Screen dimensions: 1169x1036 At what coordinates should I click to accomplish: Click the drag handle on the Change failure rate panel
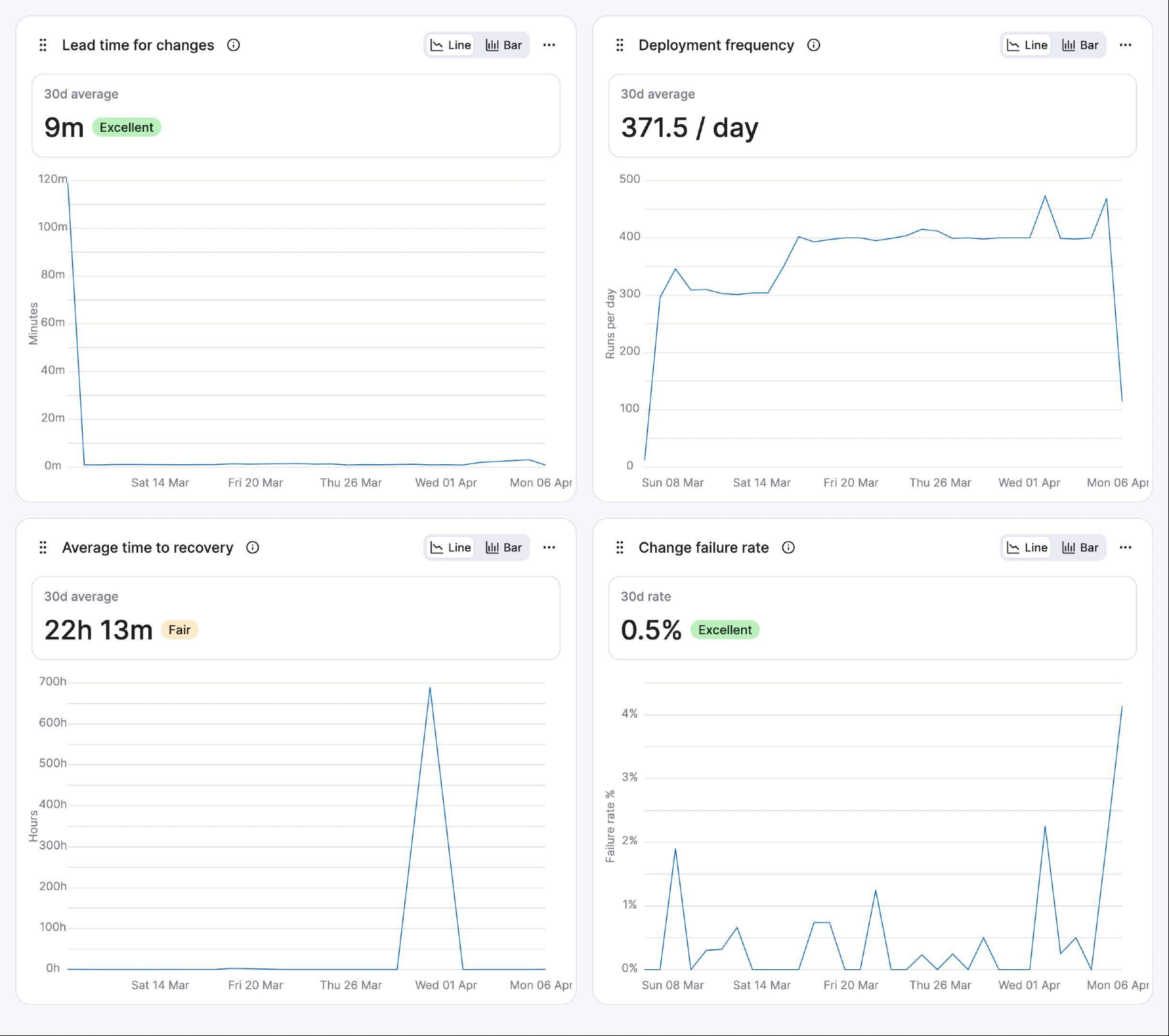click(x=620, y=547)
